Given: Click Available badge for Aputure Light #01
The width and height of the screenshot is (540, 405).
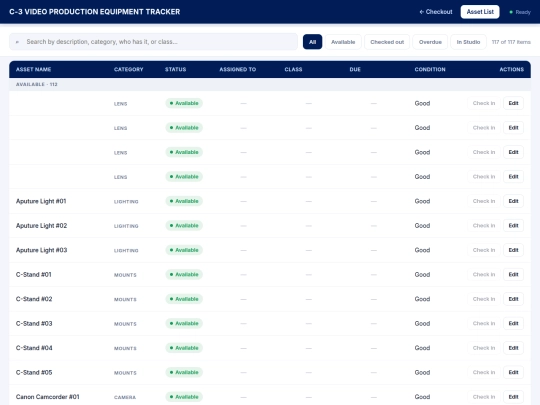Looking at the screenshot, I should pos(184,201).
